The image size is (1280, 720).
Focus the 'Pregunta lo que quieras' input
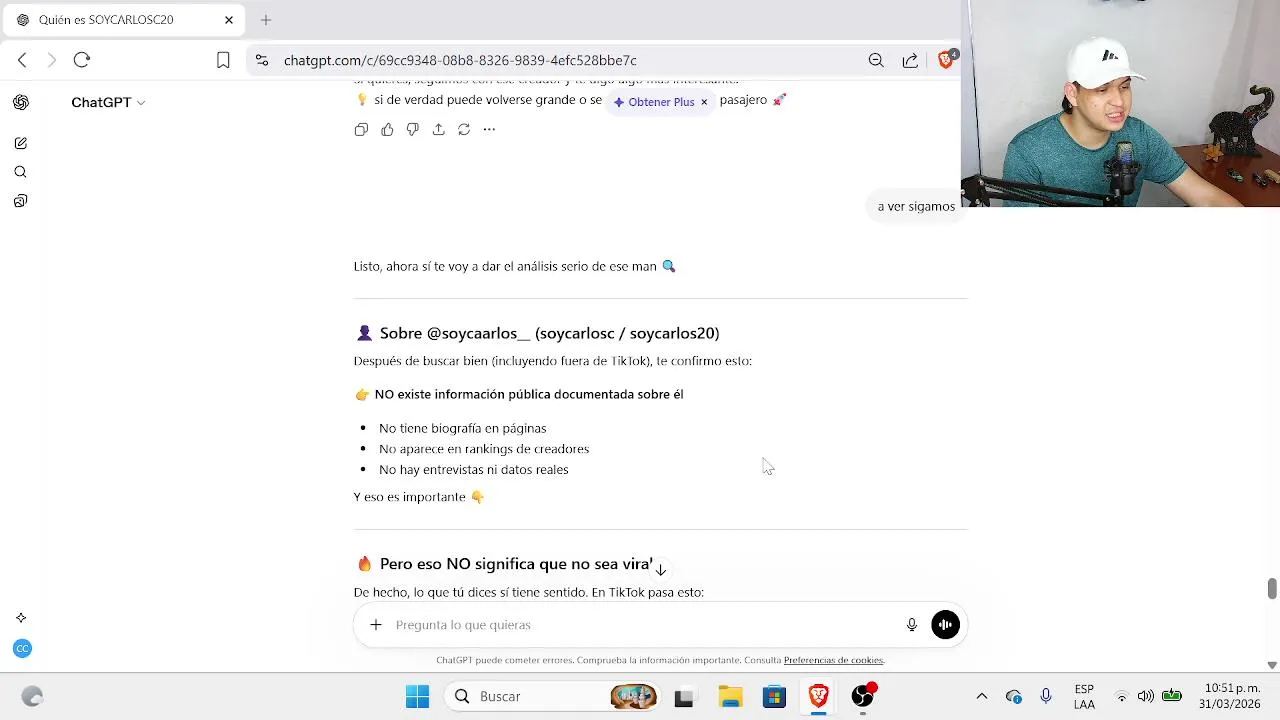coord(640,625)
